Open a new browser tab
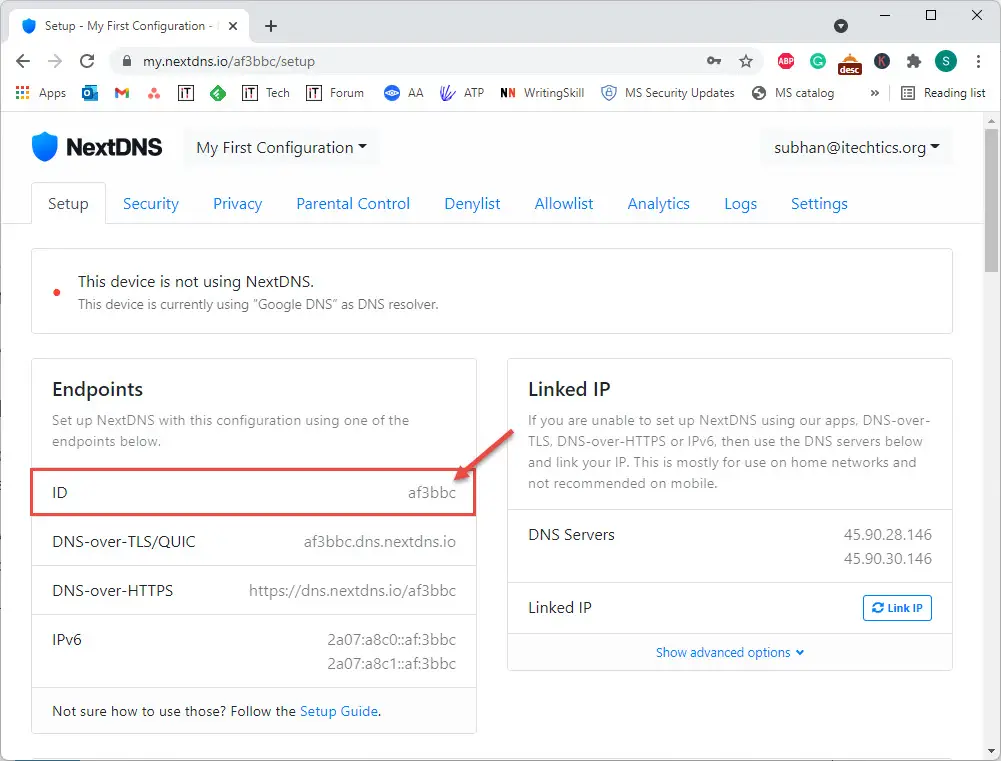This screenshot has height=761, width=1001. (271, 26)
